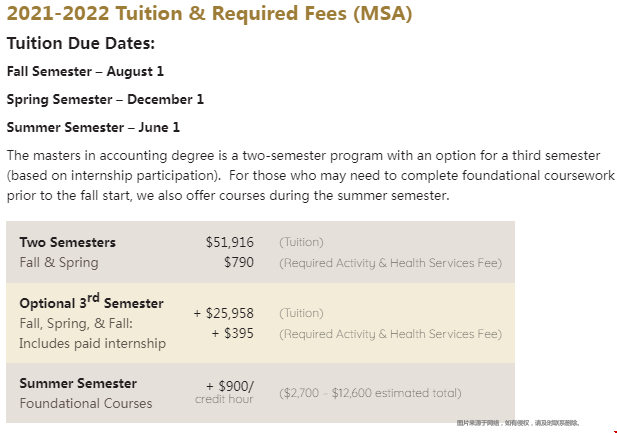Image resolution: width=617 pixels, height=433 pixels.
Task: Click the third-semester Required Activity & Health Services Fee note
Action: [x=391, y=334]
